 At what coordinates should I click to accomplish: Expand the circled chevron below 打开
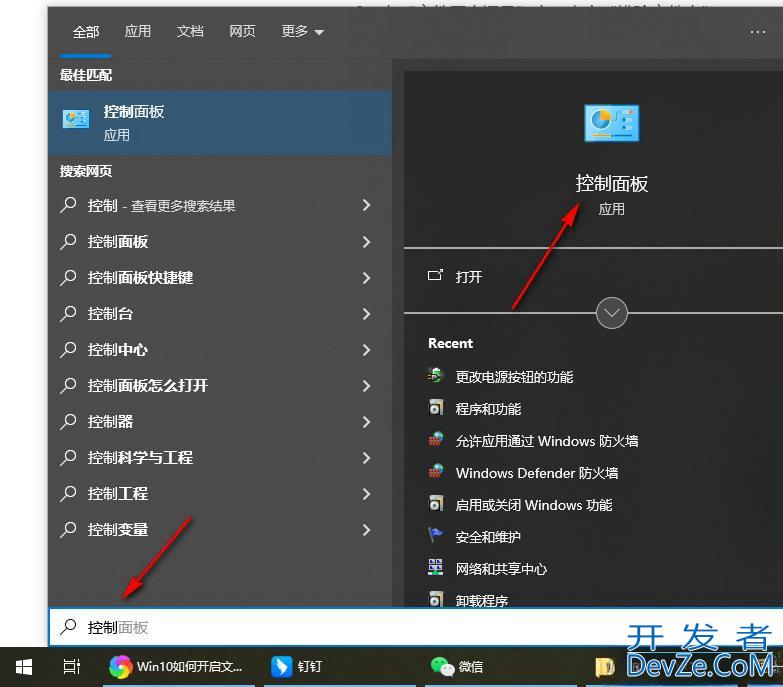(x=611, y=313)
